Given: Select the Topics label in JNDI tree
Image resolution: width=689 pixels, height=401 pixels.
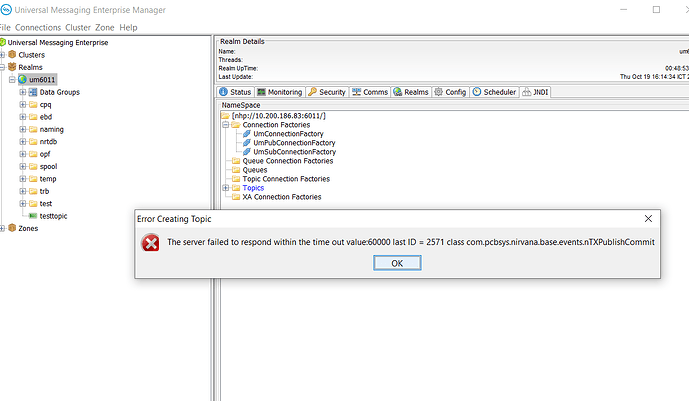Looking at the screenshot, I should pos(253,188).
